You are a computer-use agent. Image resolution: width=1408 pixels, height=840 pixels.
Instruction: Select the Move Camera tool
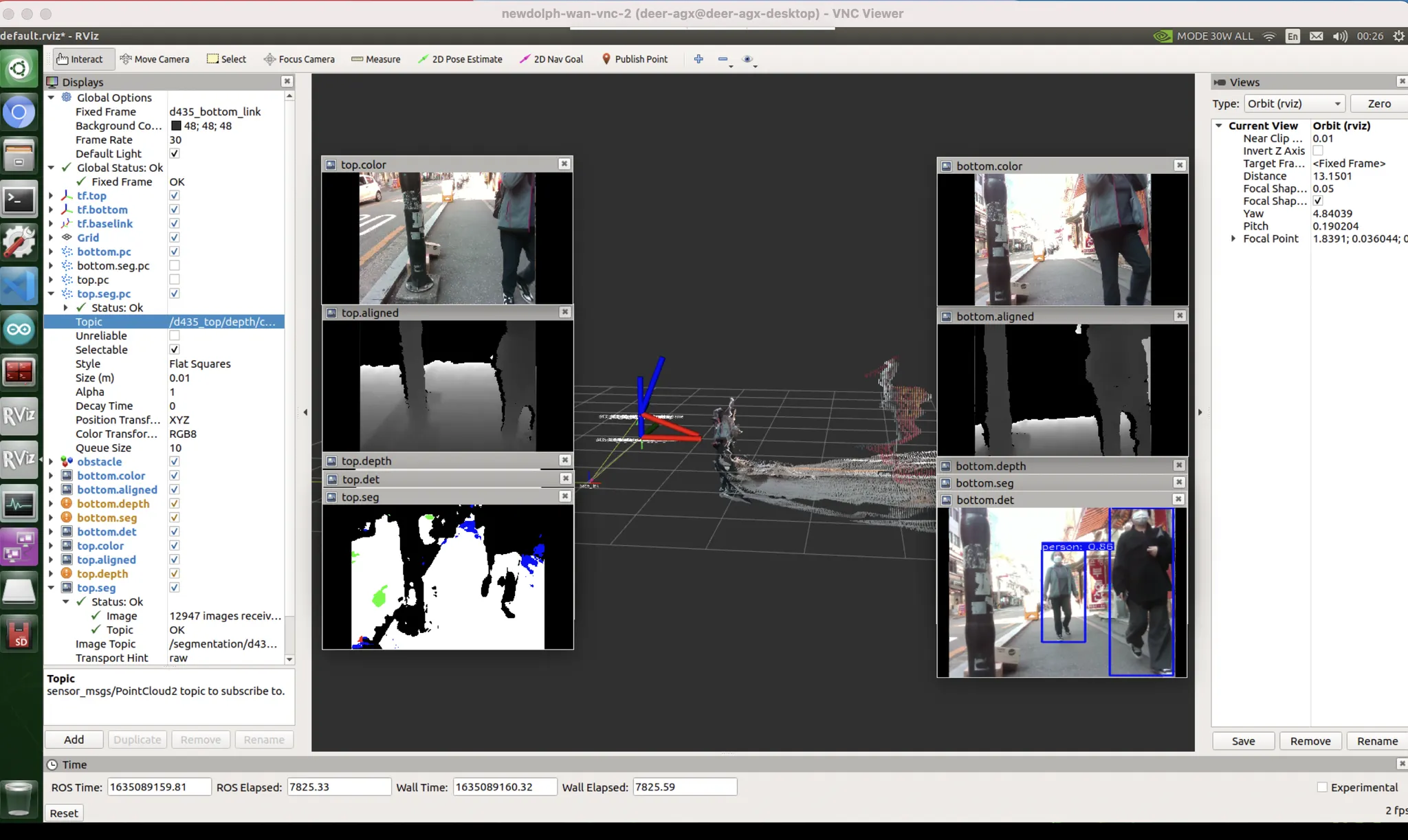[154, 59]
